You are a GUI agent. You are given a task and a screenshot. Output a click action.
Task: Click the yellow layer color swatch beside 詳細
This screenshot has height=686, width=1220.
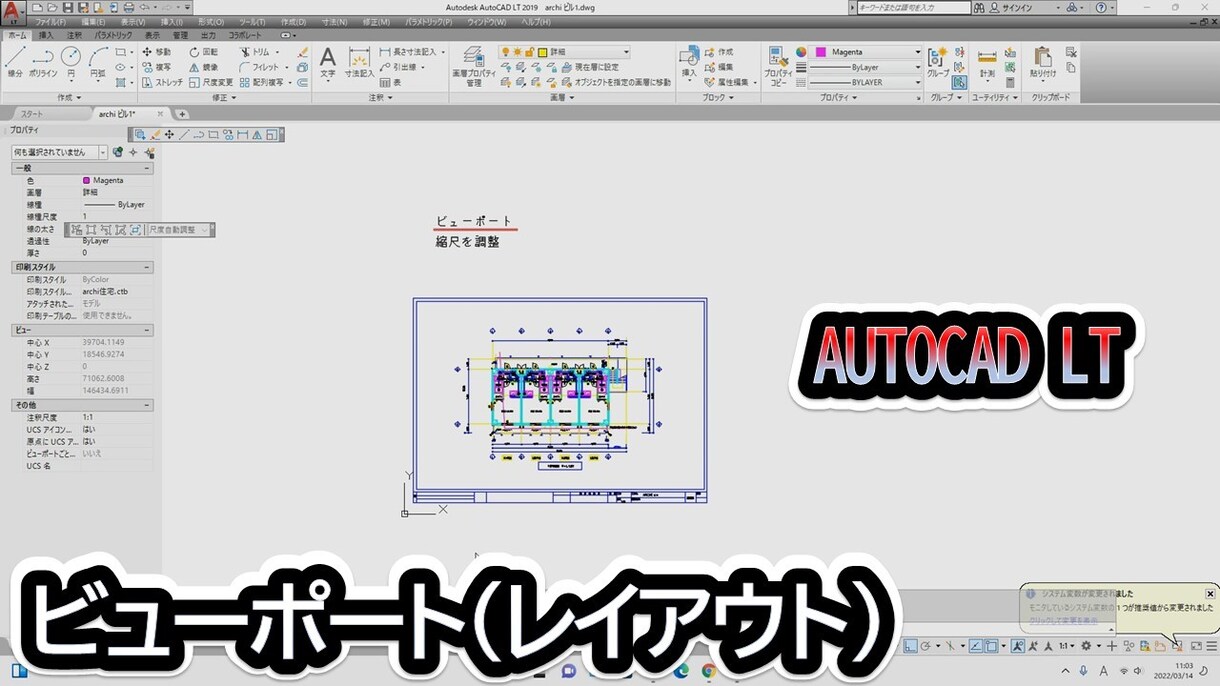pyautogui.click(x=542, y=52)
